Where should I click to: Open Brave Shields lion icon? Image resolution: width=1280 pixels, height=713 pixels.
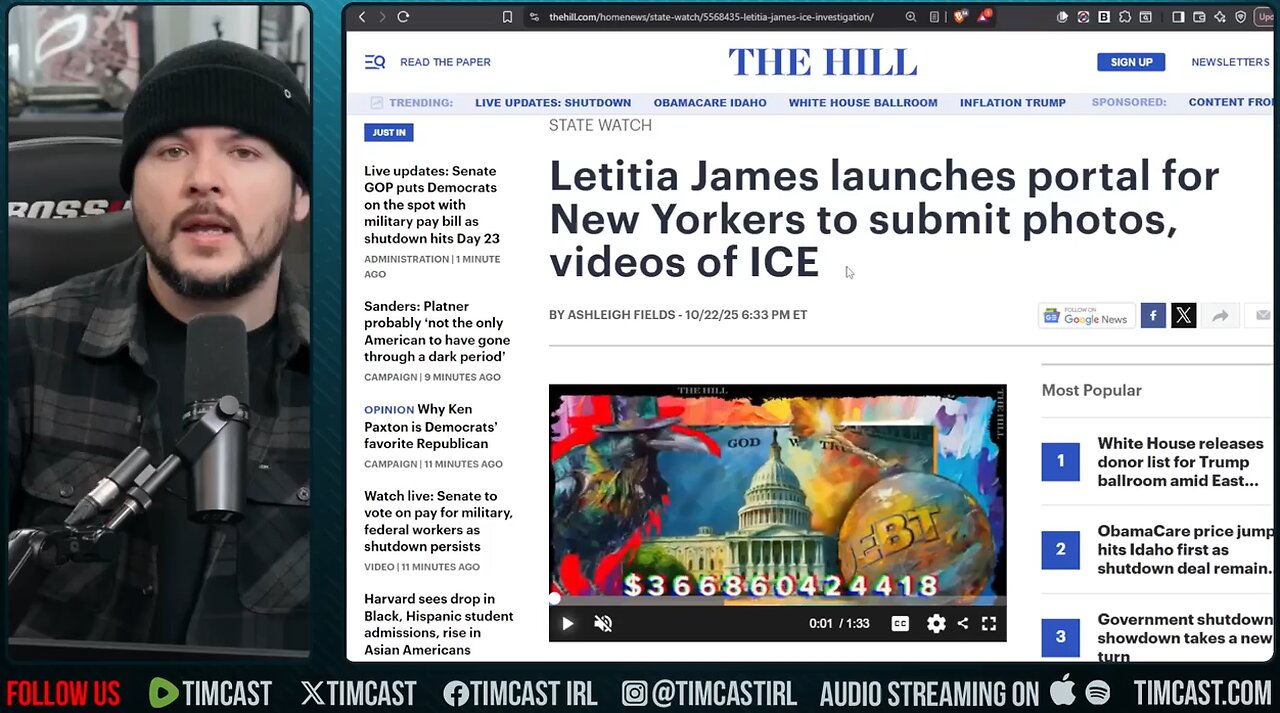959,17
